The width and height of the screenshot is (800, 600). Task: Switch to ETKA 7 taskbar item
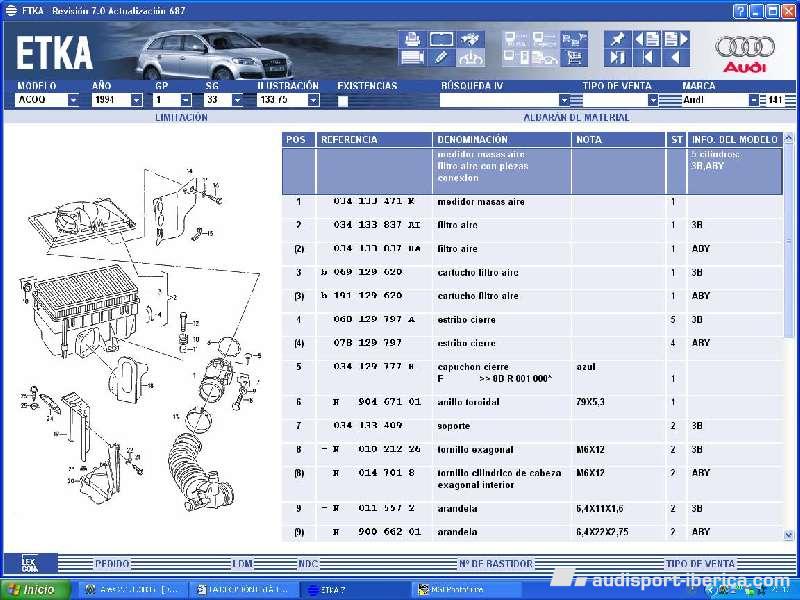tap(356, 590)
